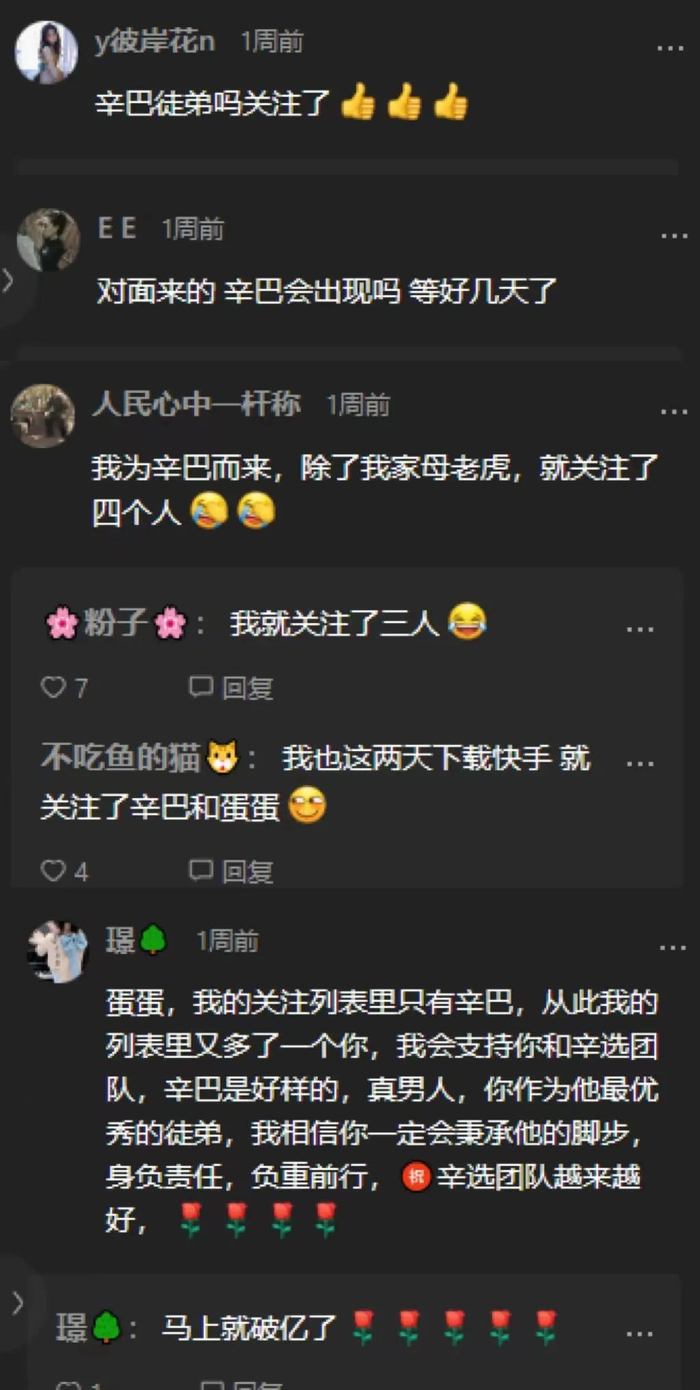Open username y彼岸花n profile link
Image resolution: width=700 pixels, height=1390 pixels.
(x=155, y=41)
